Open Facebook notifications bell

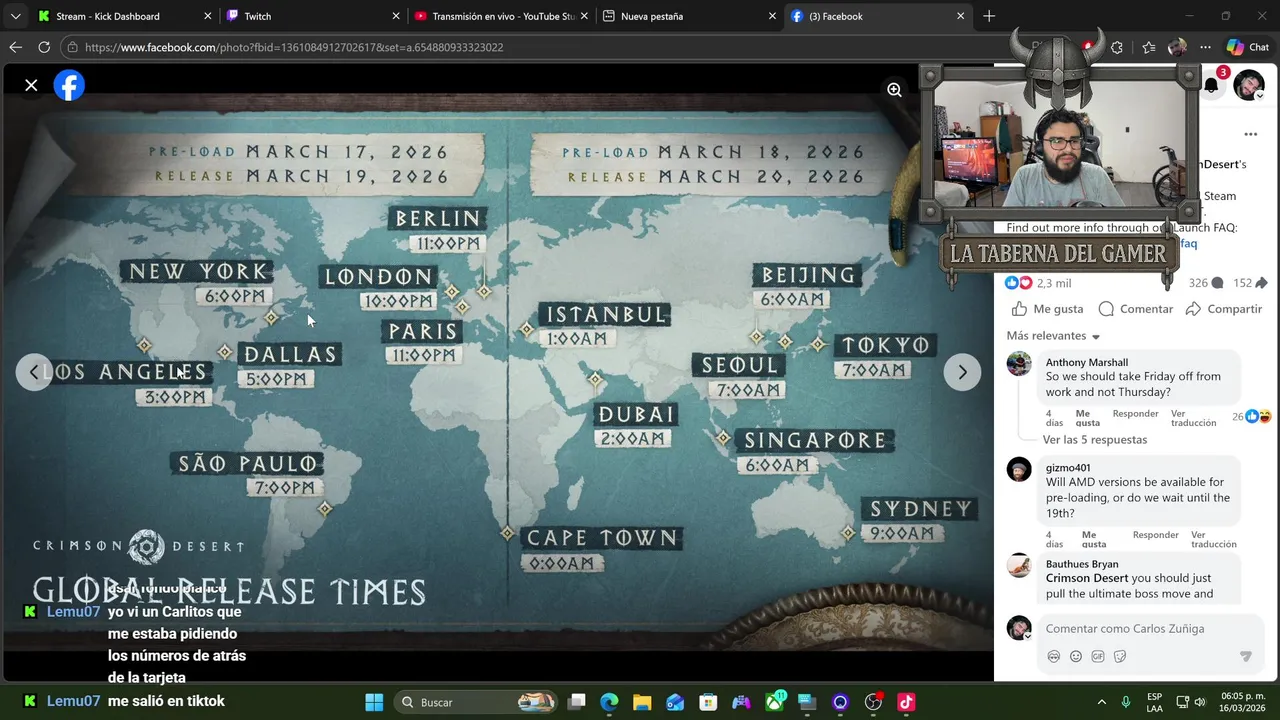(x=1211, y=85)
